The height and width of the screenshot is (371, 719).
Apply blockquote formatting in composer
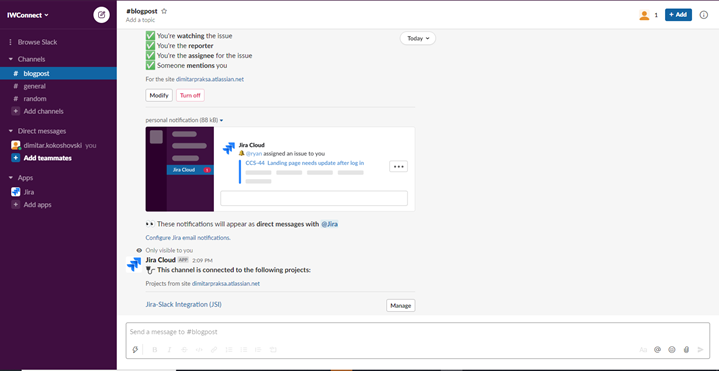258,349
